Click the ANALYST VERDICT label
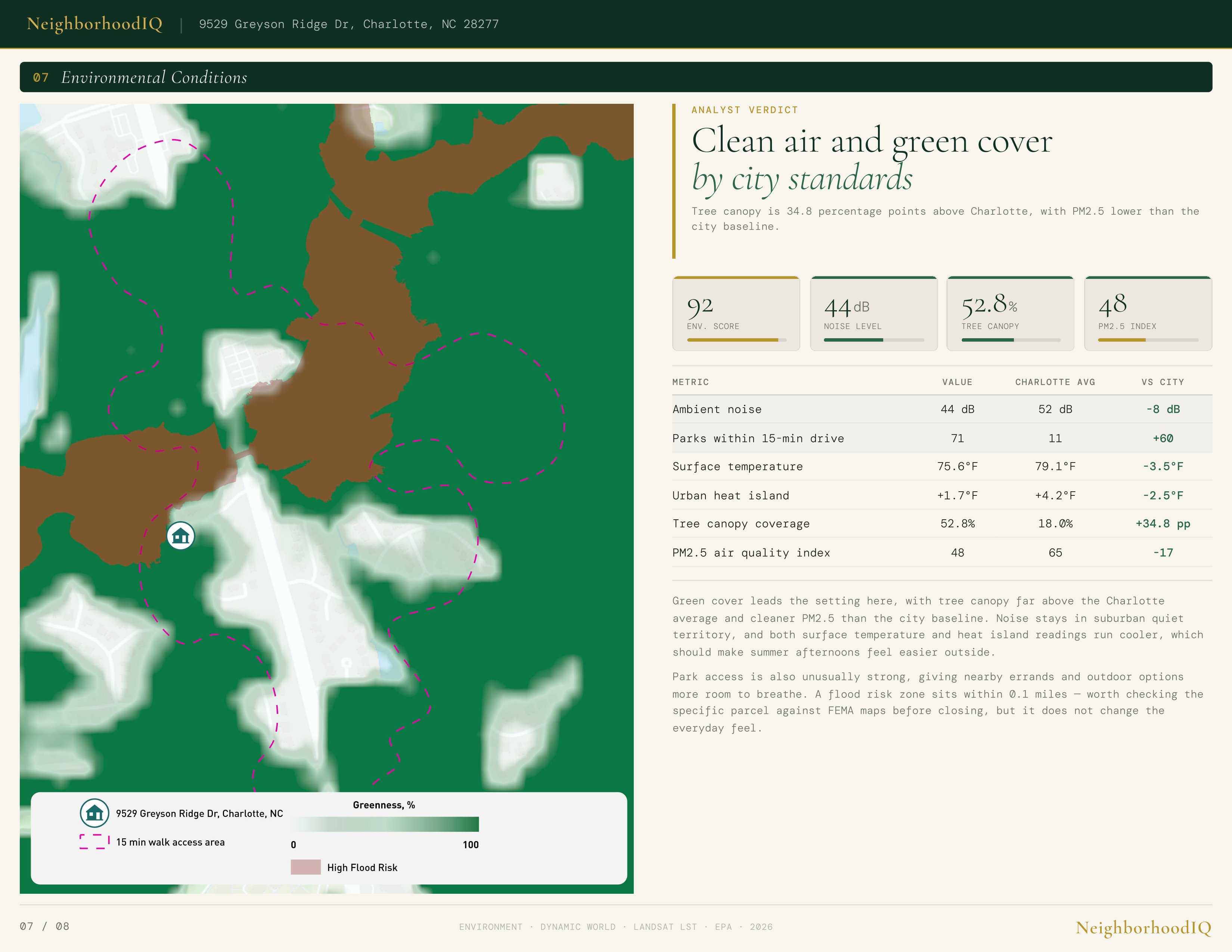Image resolution: width=1232 pixels, height=952 pixels. point(745,110)
